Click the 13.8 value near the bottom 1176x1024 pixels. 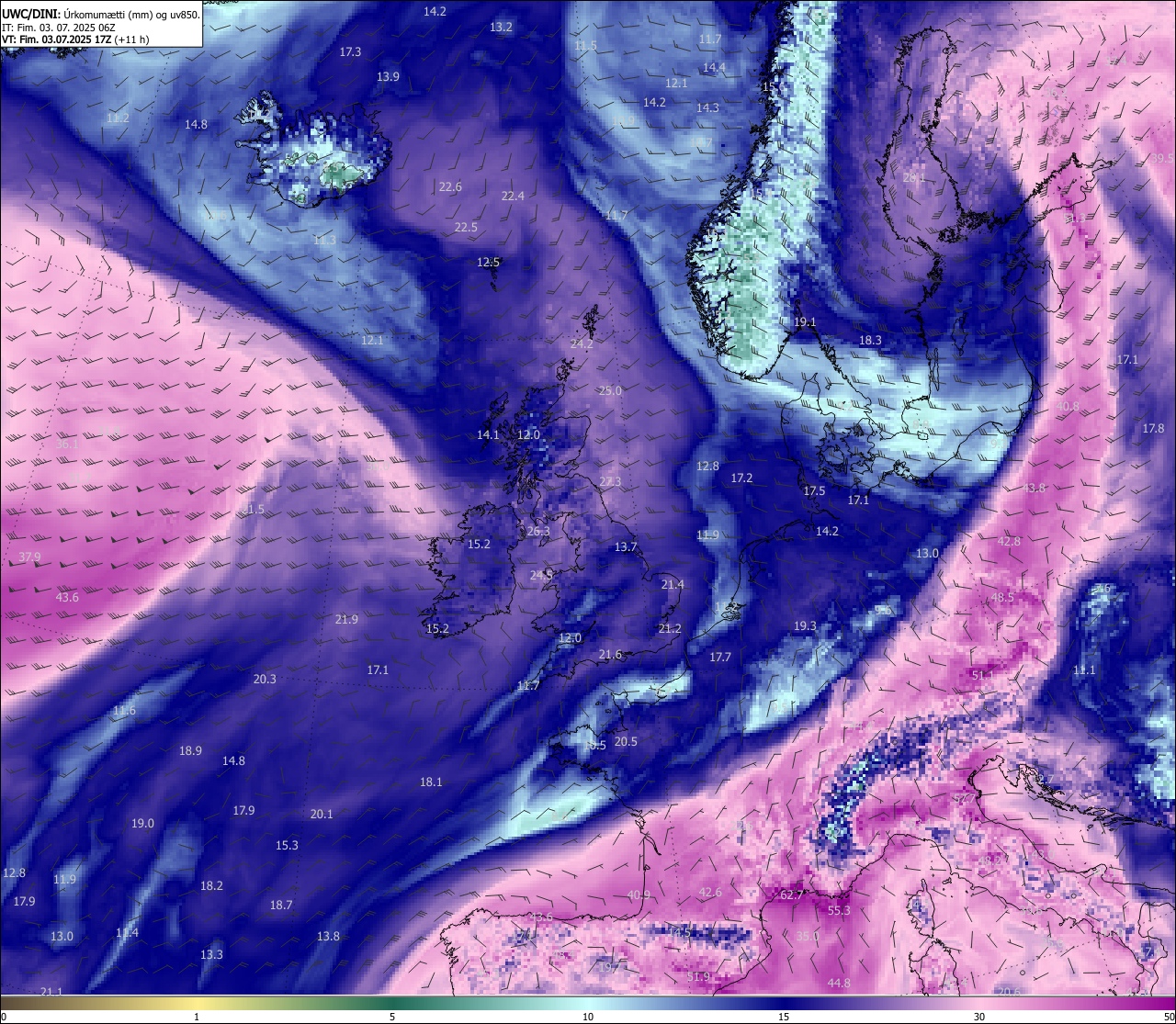pos(328,937)
